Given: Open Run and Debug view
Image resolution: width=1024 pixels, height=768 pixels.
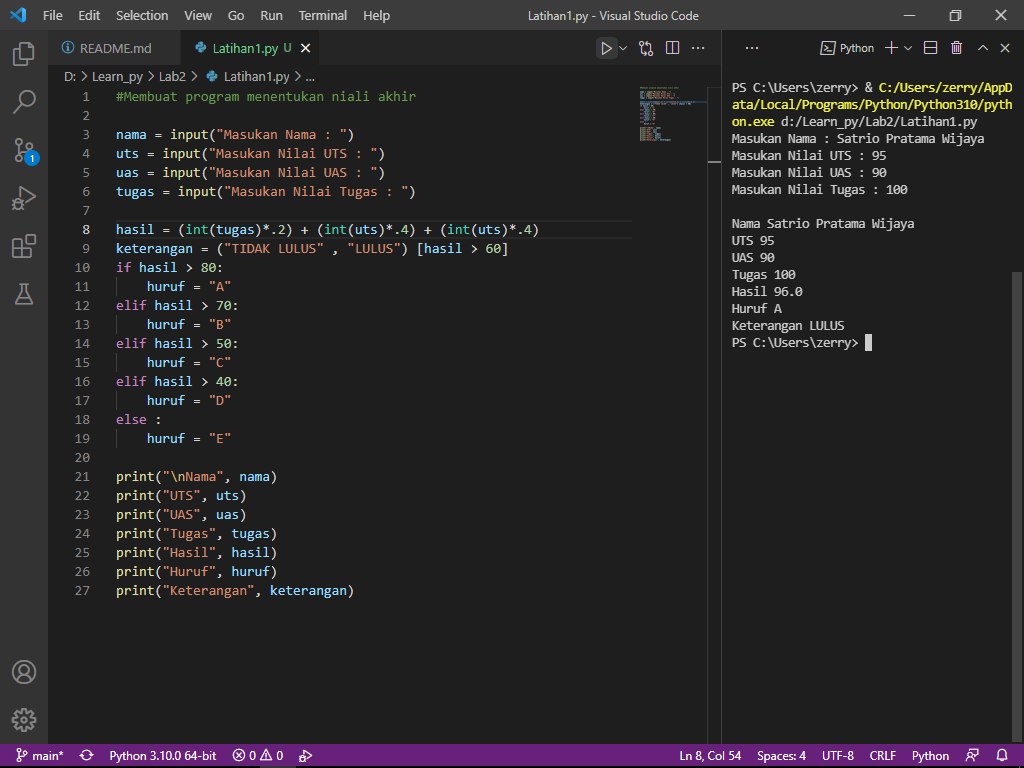Looking at the screenshot, I should (x=24, y=198).
